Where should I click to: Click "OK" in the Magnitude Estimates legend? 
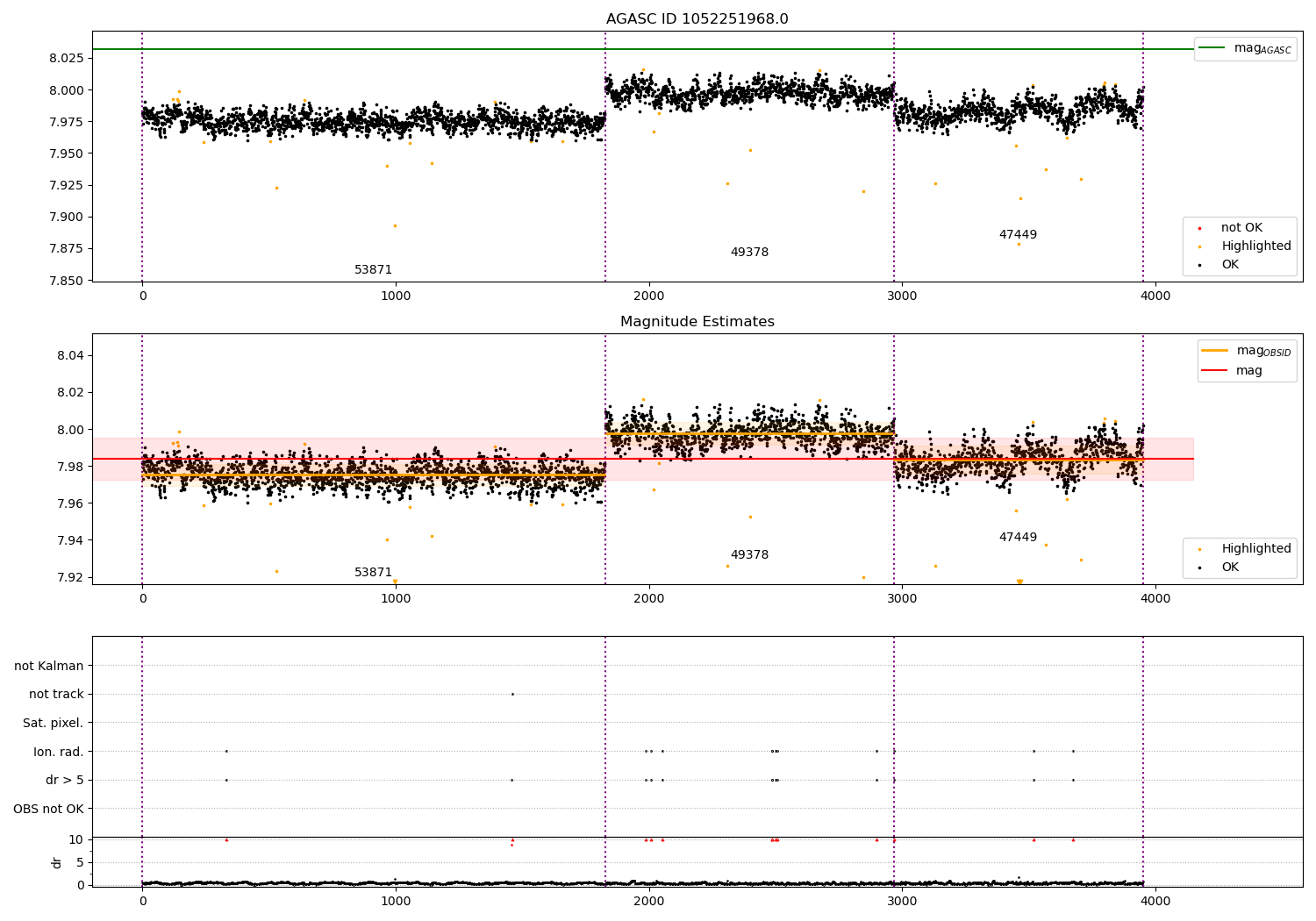(x=1230, y=568)
